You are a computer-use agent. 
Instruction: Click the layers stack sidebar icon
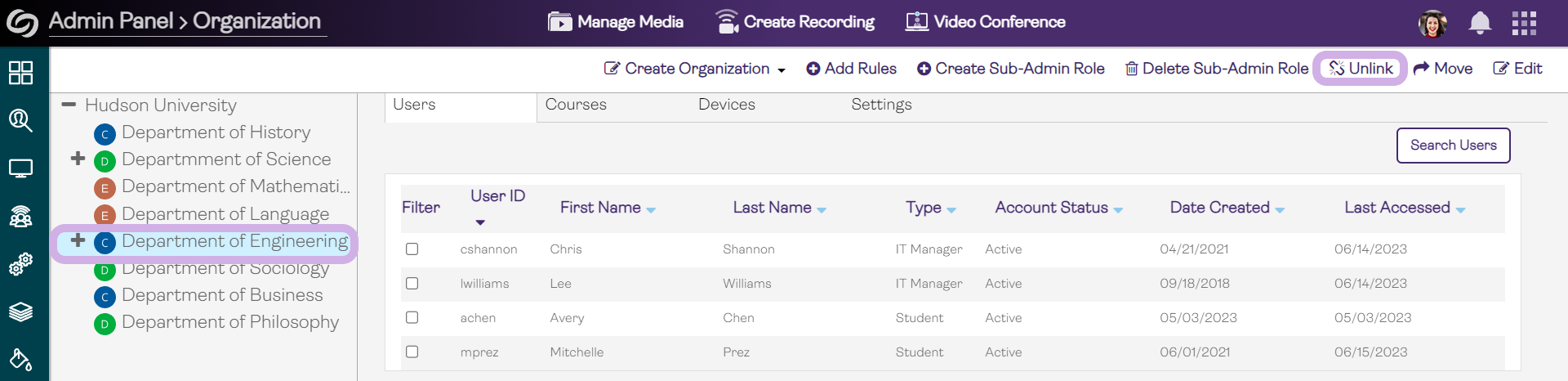[20, 312]
